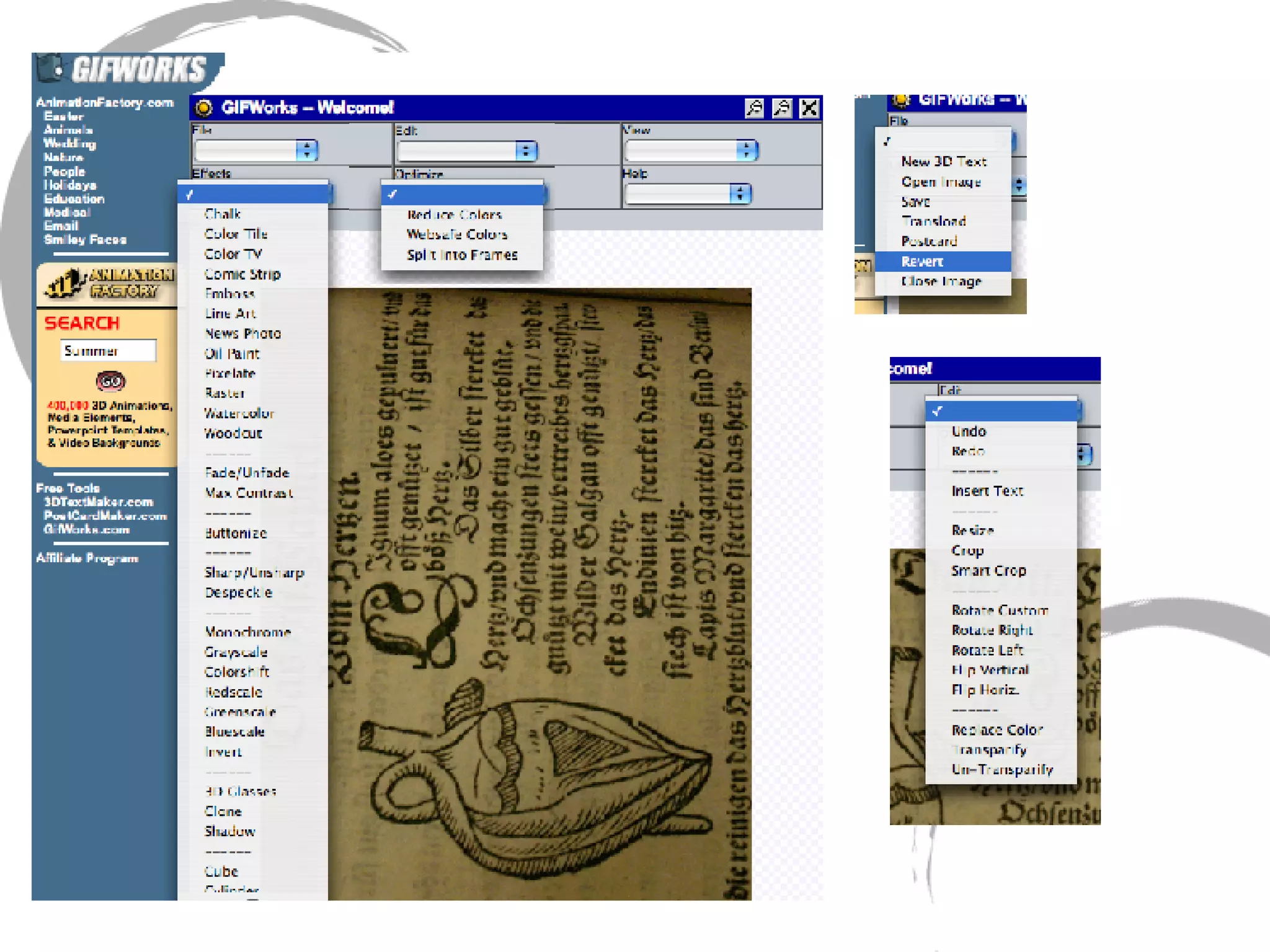This screenshot has height=952, width=1270.
Task: Select the checked blank entry above Undo
Action: click(x=1001, y=411)
